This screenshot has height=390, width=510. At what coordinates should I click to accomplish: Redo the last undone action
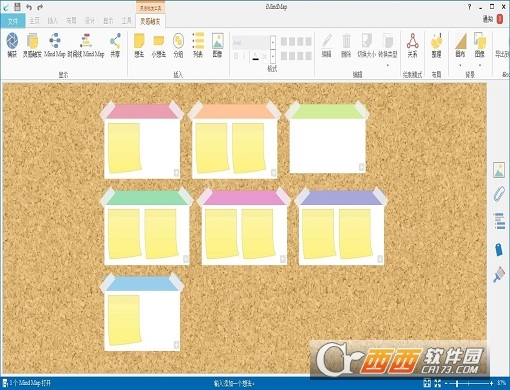(x=40, y=7)
